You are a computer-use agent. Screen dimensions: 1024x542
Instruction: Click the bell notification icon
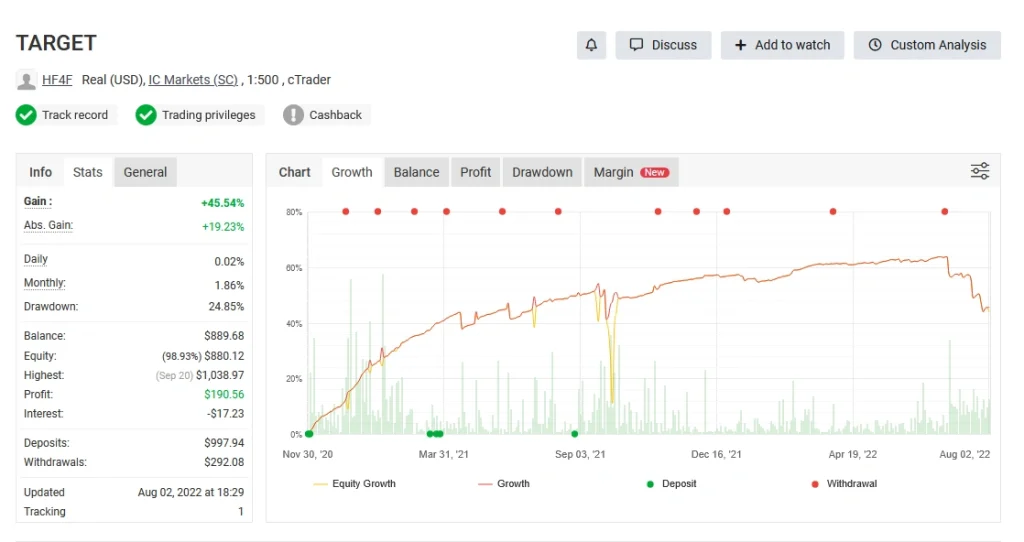[591, 45]
